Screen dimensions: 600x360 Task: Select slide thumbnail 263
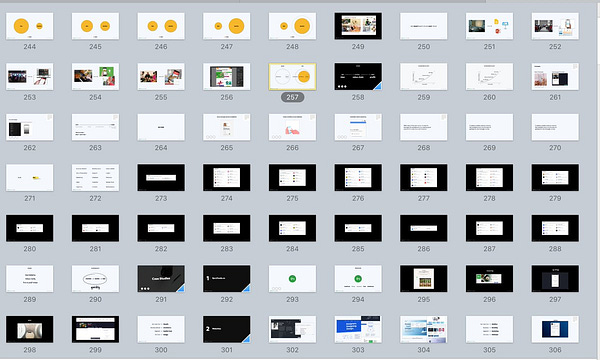pyautogui.click(x=95, y=127)
